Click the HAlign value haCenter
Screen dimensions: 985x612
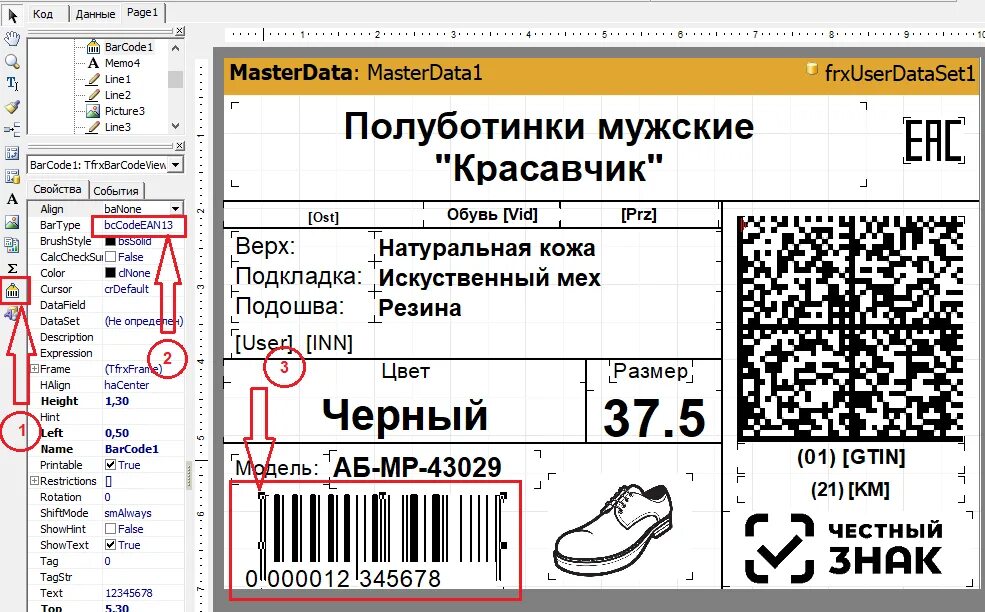pos(143,385)
